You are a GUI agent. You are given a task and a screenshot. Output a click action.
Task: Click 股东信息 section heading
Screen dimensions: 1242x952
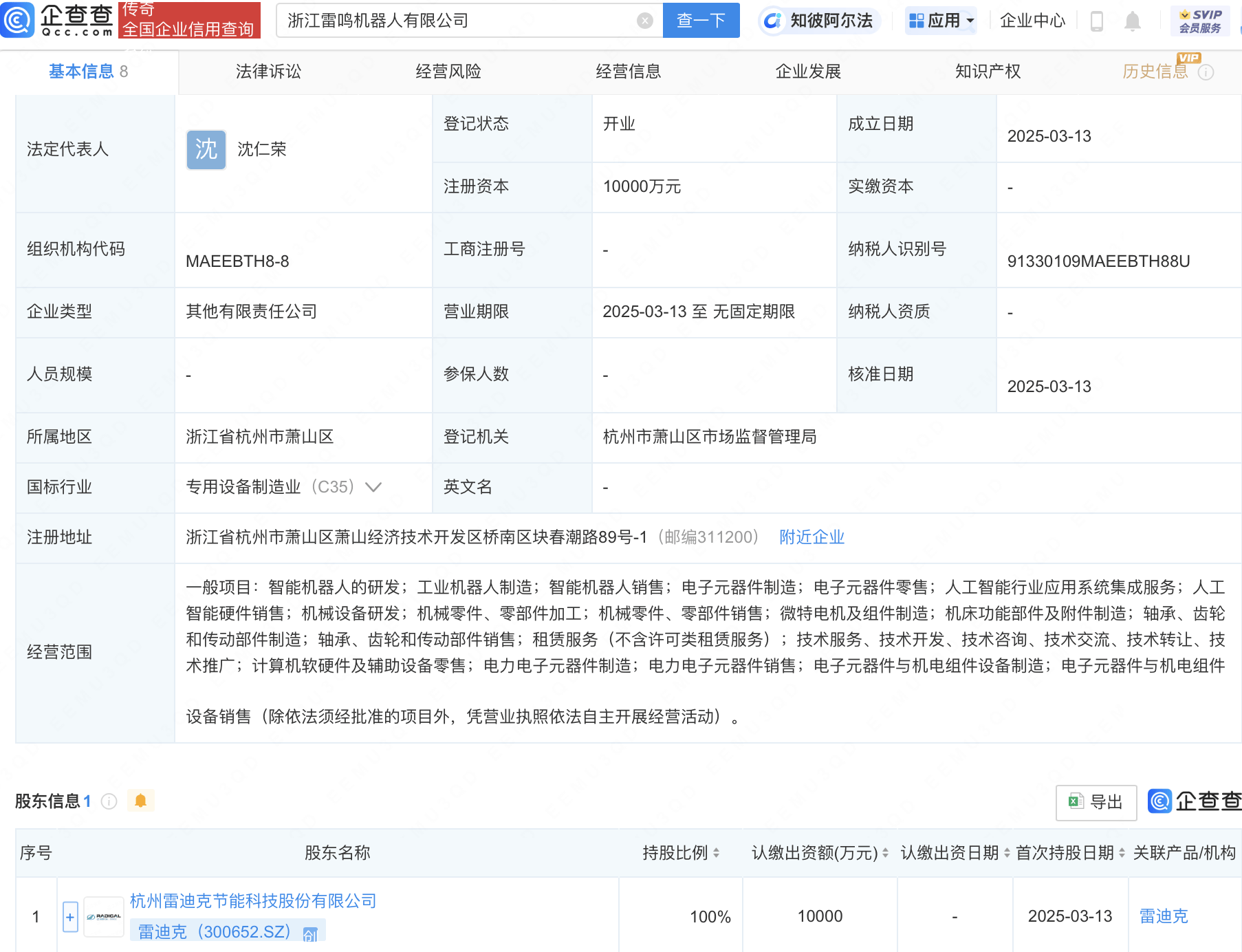[x=47, y=801]
